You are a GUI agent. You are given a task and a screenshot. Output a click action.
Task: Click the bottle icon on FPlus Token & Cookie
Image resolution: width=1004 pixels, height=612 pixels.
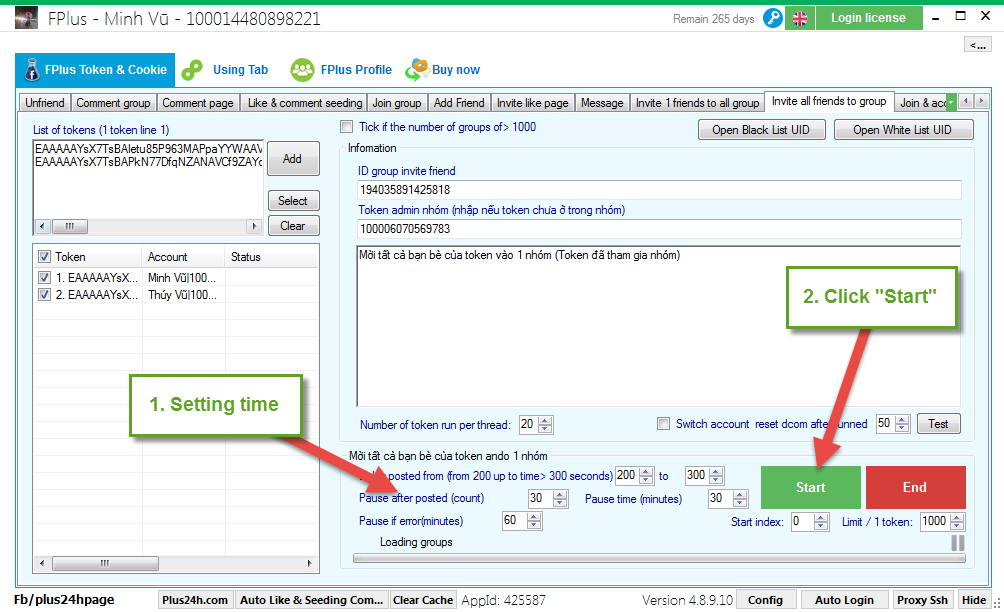[x=31, y=70]
